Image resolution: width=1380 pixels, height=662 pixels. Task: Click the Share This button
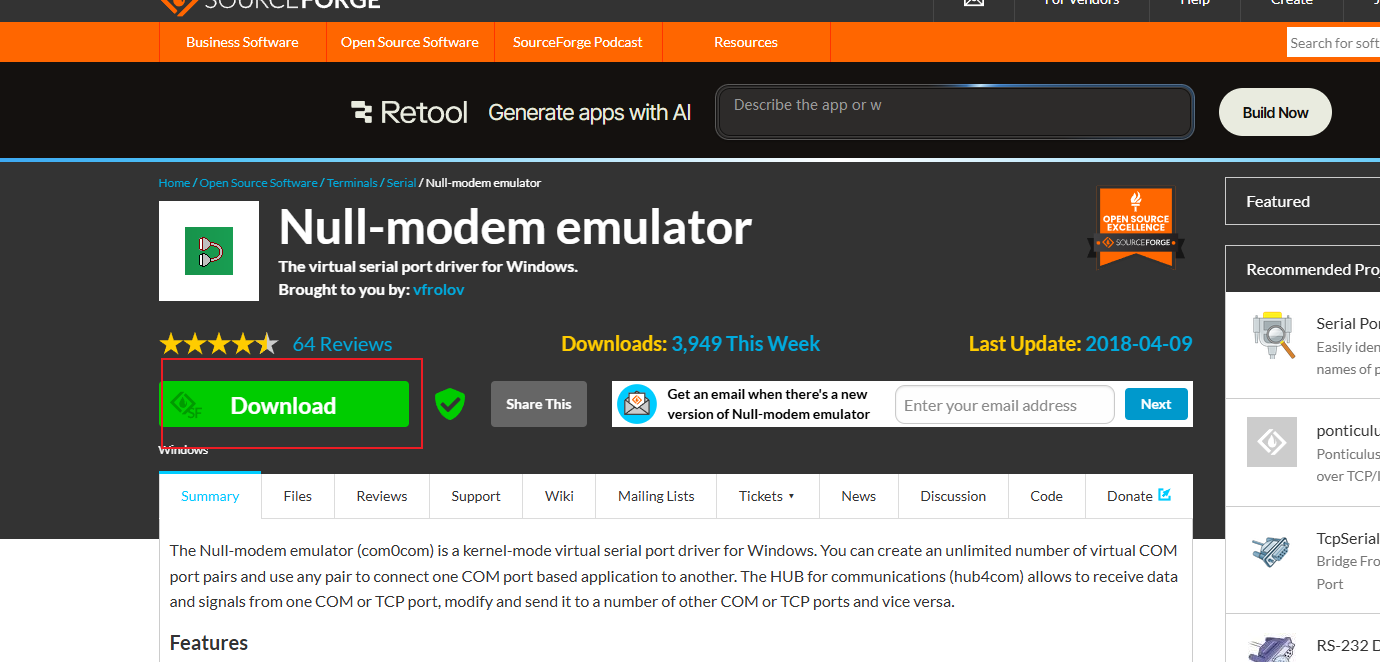pos(539,404)
